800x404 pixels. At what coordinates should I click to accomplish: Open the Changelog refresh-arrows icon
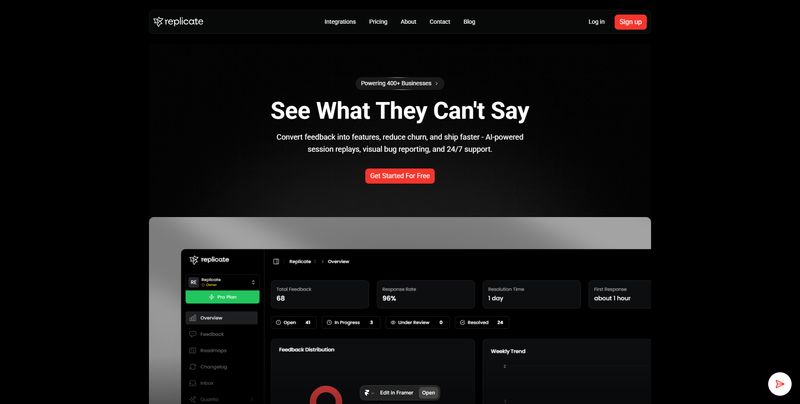(x=192, y=367)
